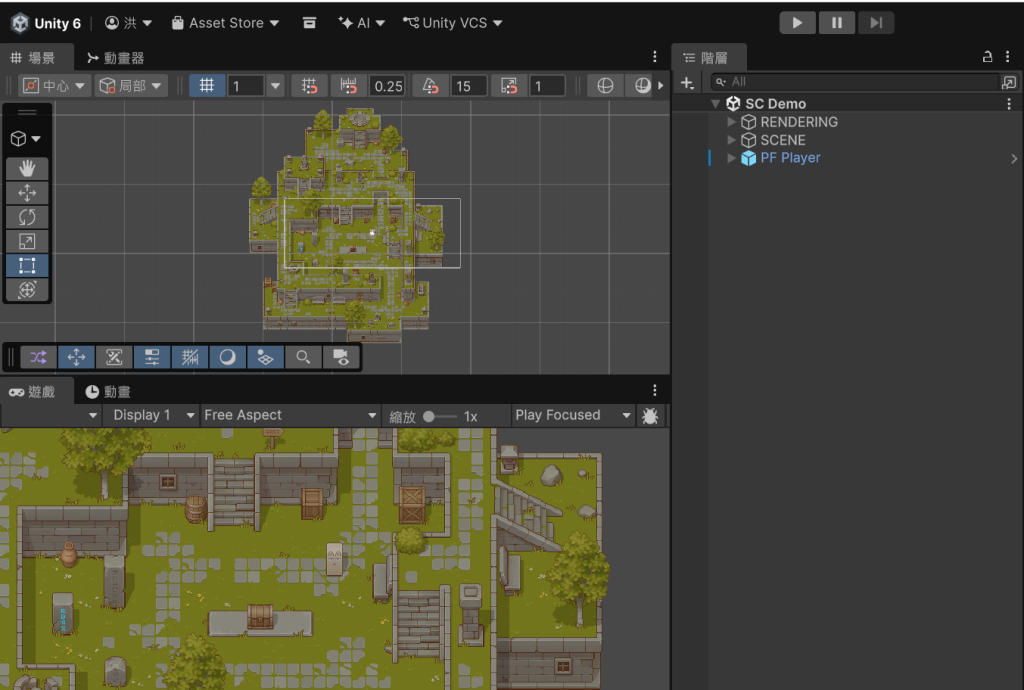Open the cube tool-context dropdown
1024x690 pixels.
pos(26,138)
